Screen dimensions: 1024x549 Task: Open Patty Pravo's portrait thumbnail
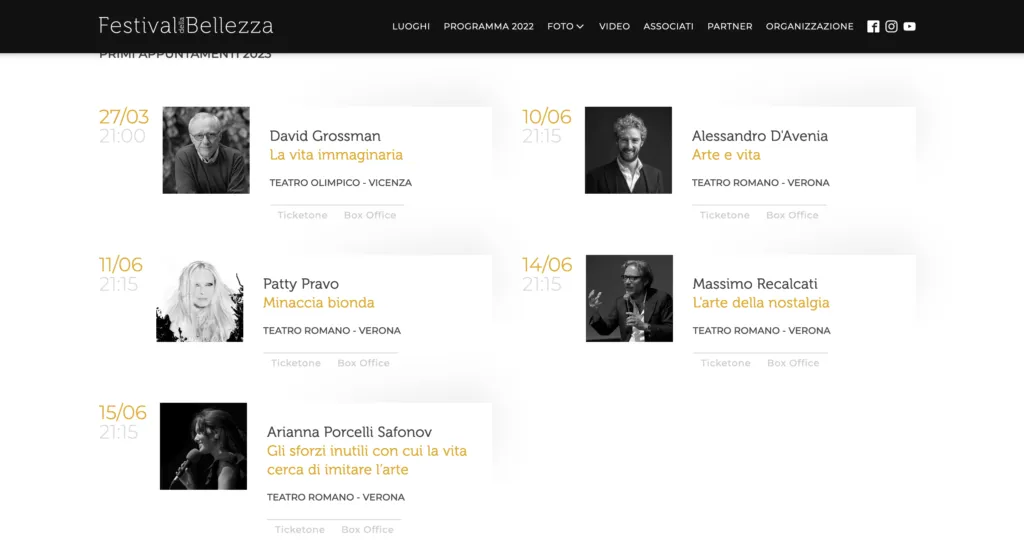(x=200, y=299)
